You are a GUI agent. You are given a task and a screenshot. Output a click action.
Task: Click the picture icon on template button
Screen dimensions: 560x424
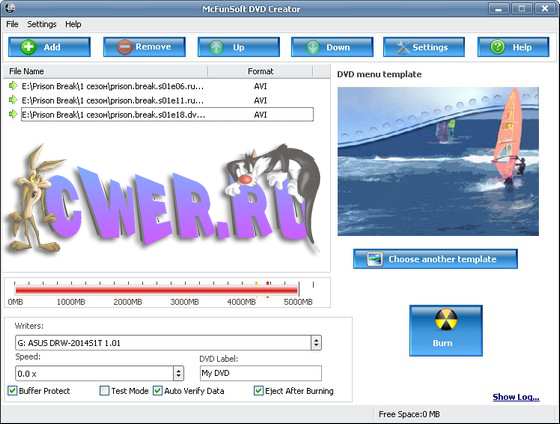click(375, 259)
